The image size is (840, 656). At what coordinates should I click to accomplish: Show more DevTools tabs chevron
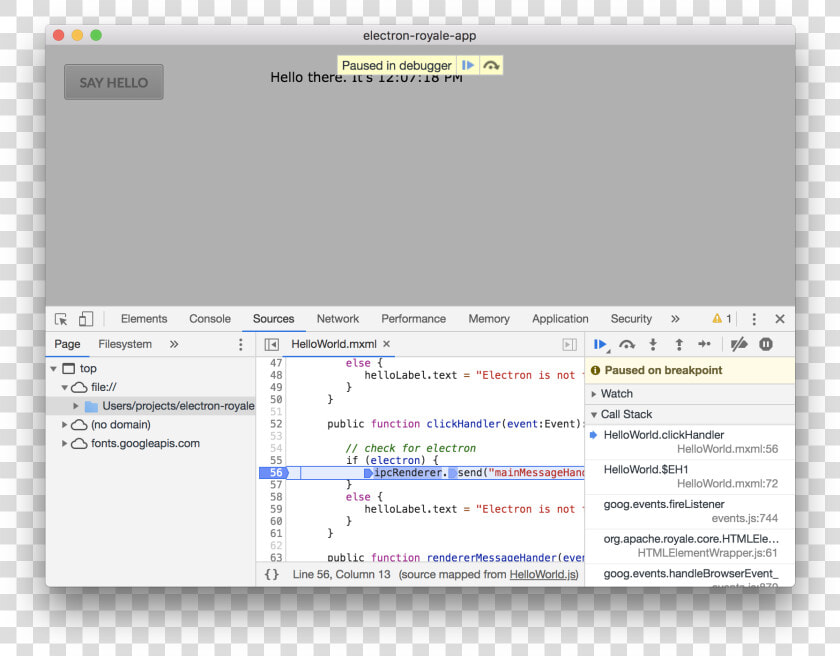[675, 319]
